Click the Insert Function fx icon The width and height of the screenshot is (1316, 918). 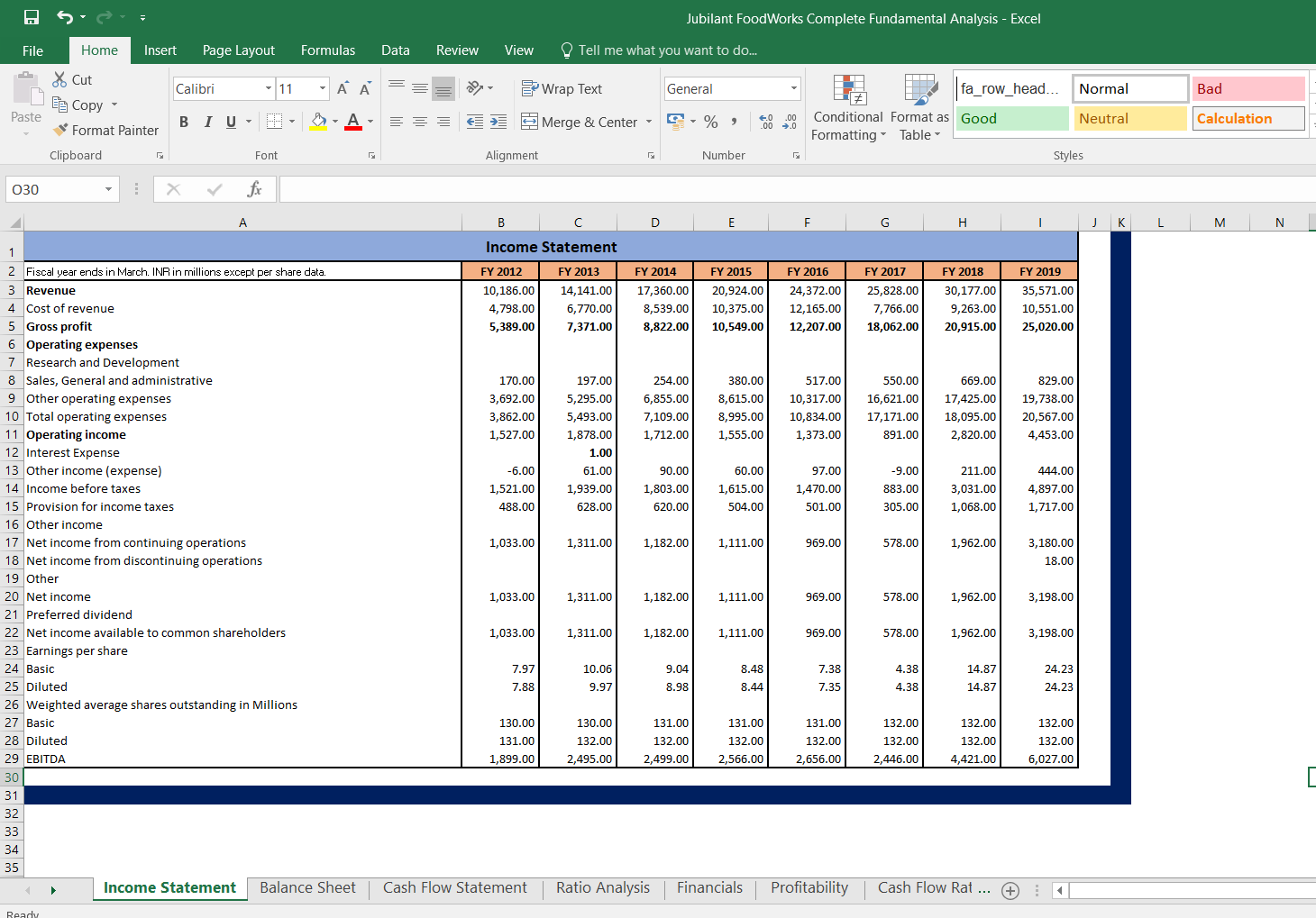click(x=254, y=189)
